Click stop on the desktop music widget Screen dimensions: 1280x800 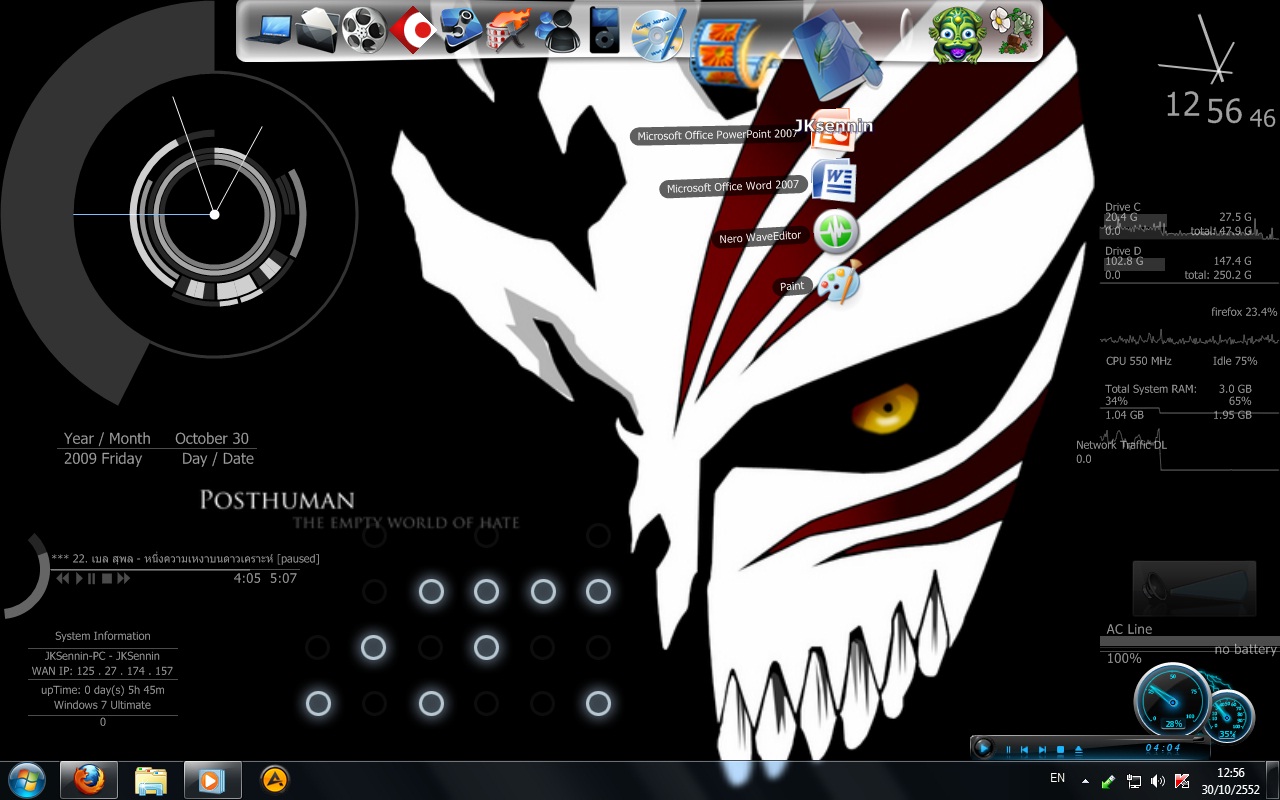coord(107,578)
